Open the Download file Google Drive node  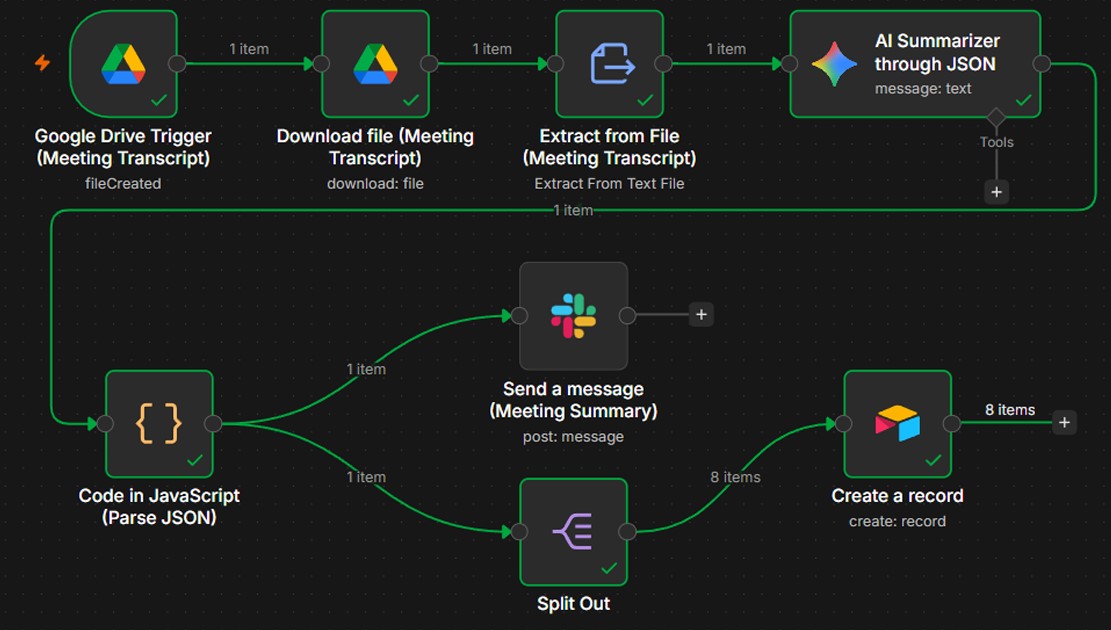(376, 64)
